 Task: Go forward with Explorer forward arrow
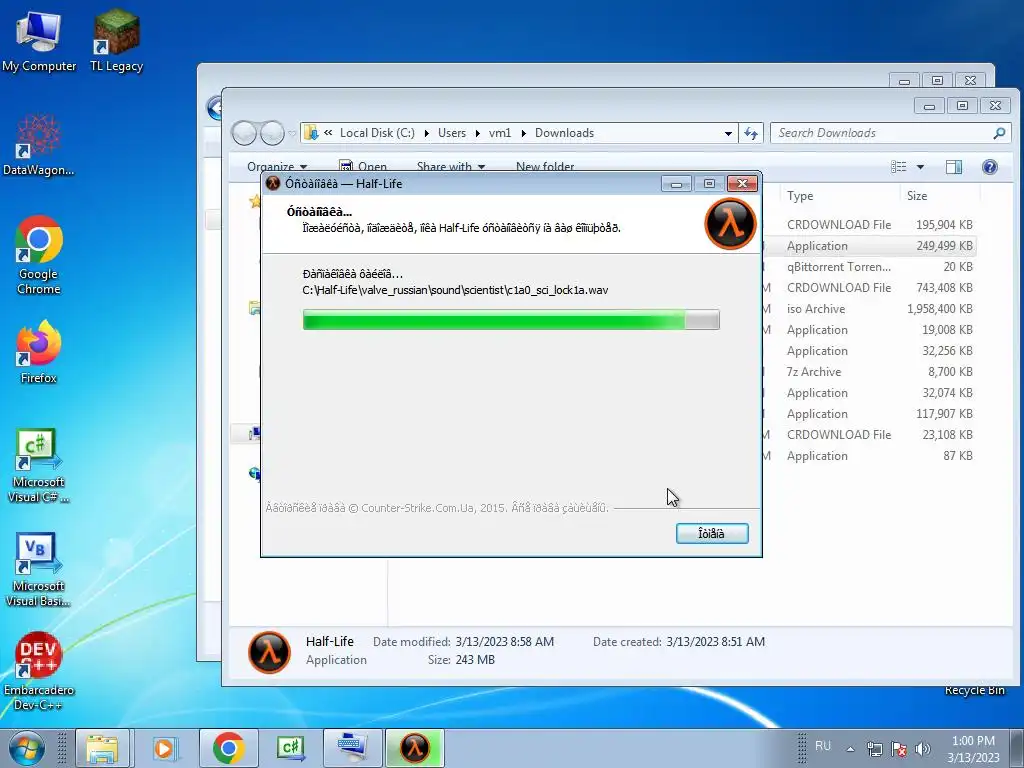coord(272,133)
